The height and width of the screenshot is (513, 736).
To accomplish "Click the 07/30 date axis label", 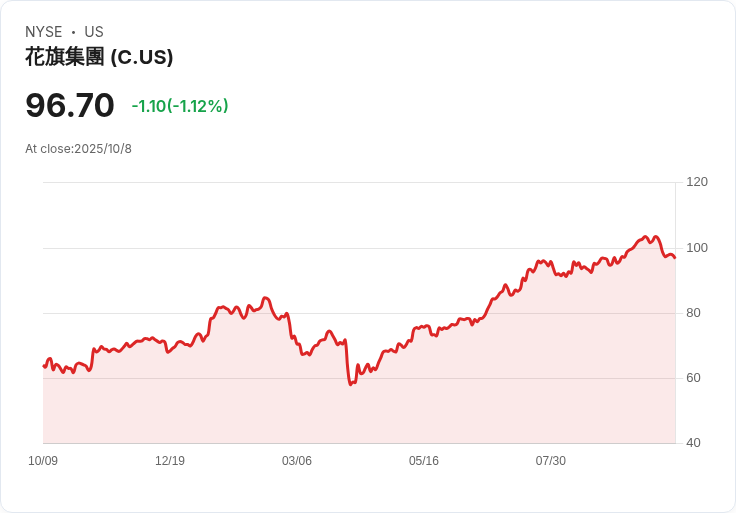I will point(551,460).
